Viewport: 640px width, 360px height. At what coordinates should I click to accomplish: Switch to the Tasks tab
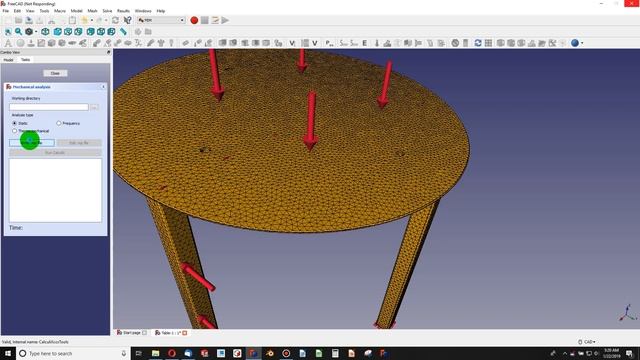[25, 60]
